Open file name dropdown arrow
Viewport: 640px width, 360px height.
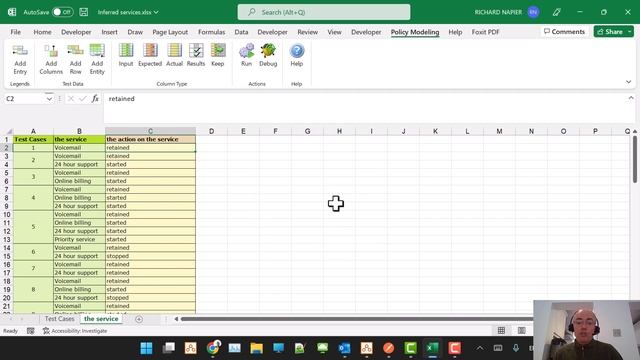(x=156, y=12)
